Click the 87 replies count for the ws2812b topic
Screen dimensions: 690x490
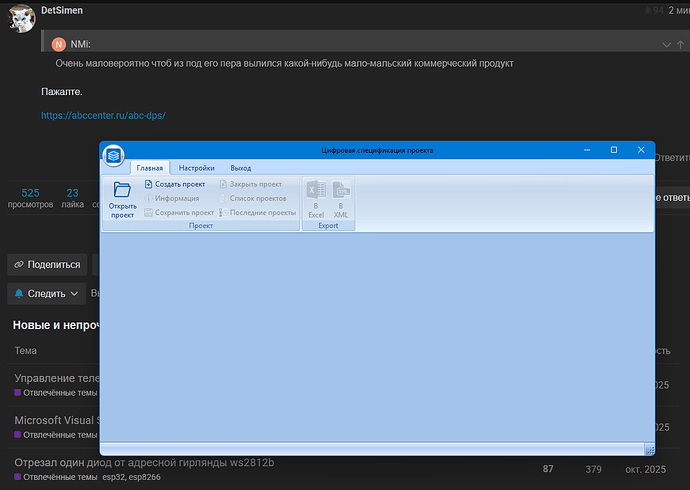(x=548, y=469)
